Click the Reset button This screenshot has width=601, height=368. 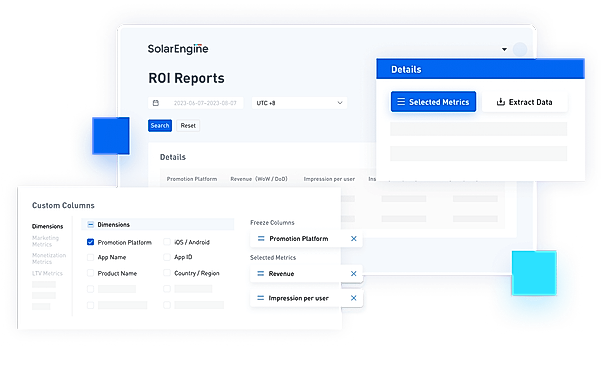coord(188,125)
